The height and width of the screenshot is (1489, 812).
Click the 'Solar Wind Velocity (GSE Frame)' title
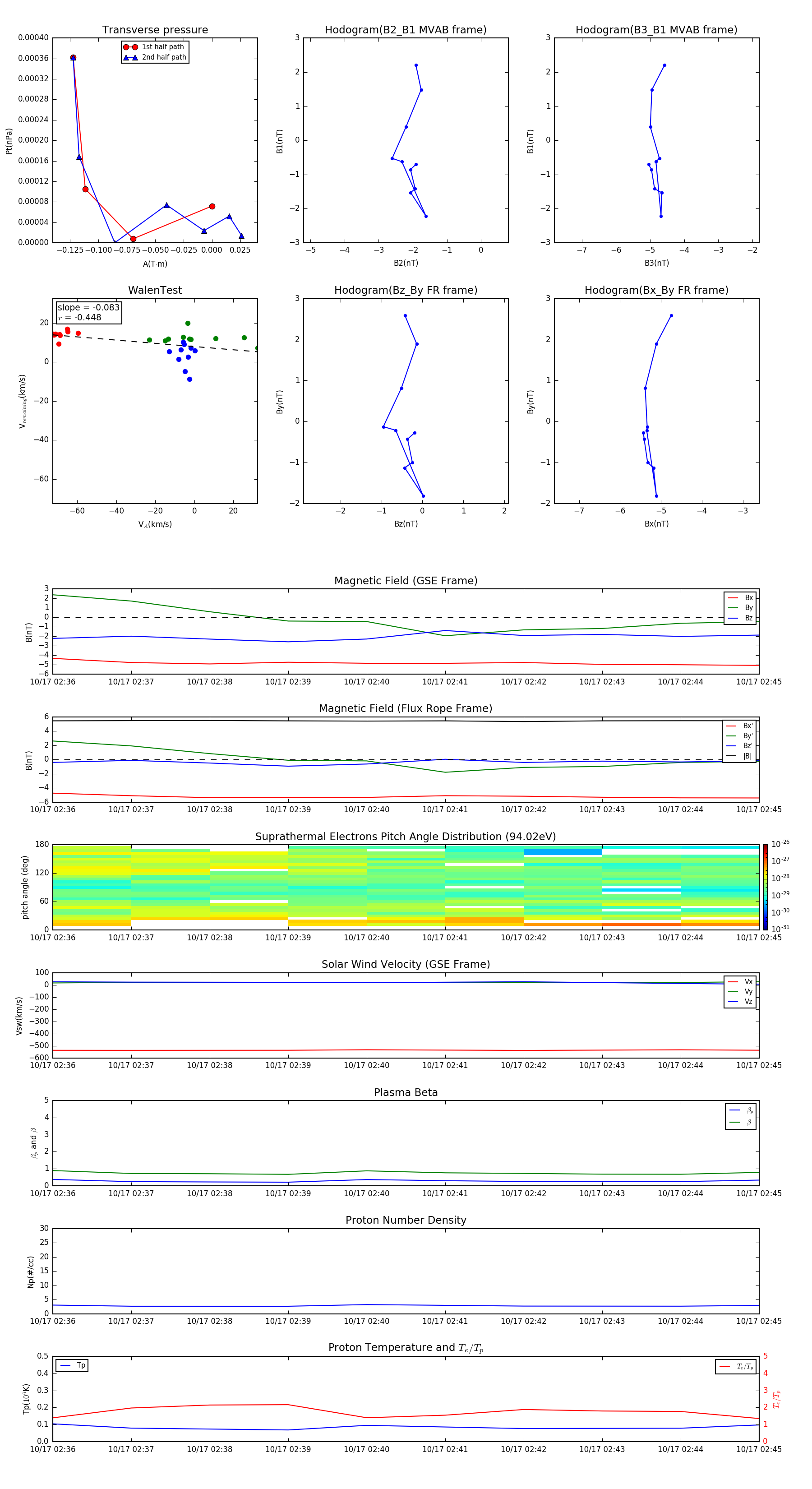pyautogui.click(x=406, y=965)
